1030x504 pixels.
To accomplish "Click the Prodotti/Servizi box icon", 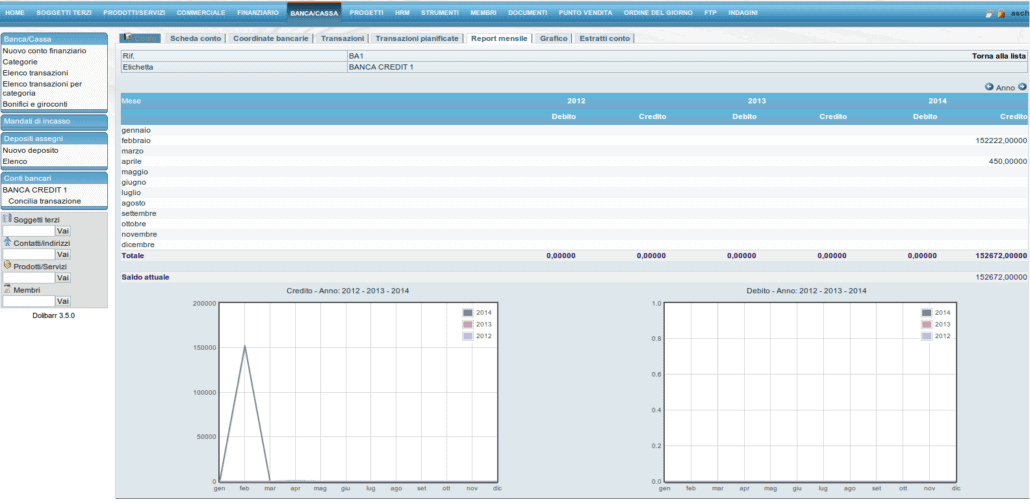I will point(7,265).
